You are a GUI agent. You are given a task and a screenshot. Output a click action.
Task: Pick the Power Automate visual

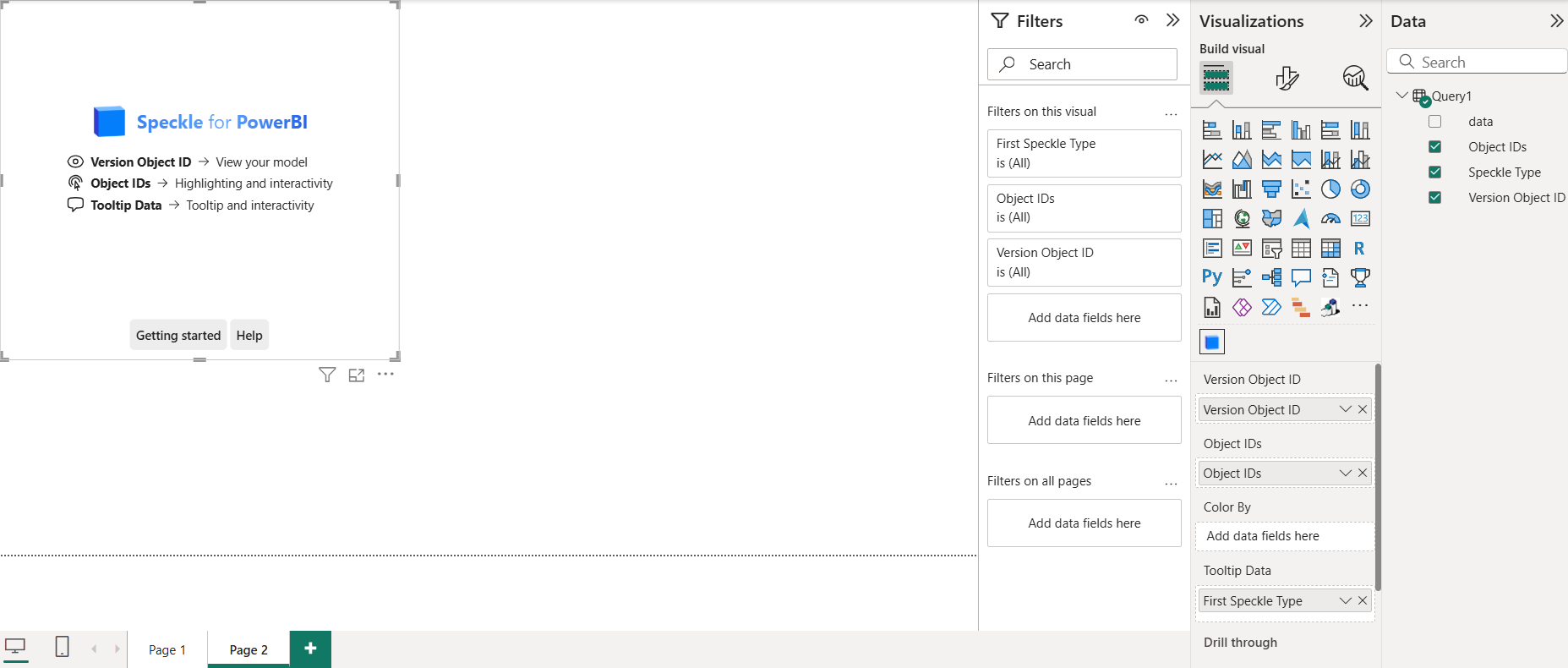coord(1271,307)
